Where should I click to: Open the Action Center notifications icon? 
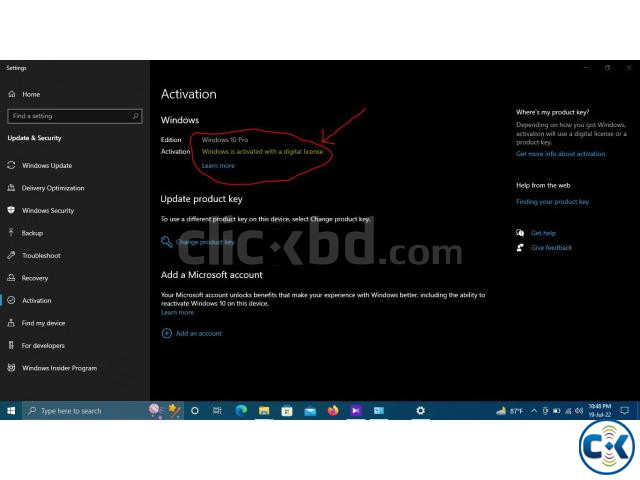point(624,411)
